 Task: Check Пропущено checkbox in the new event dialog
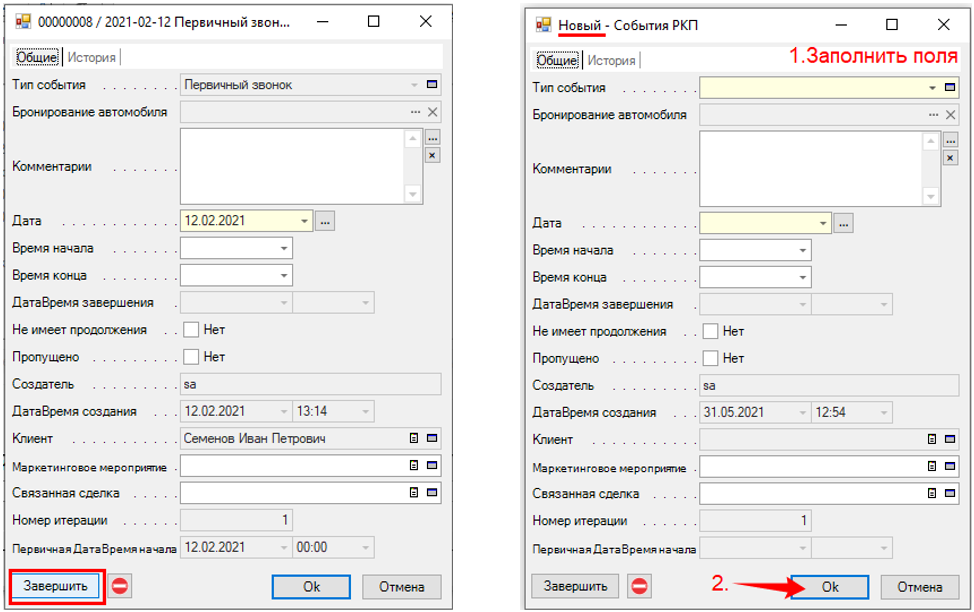click(710, 358)
